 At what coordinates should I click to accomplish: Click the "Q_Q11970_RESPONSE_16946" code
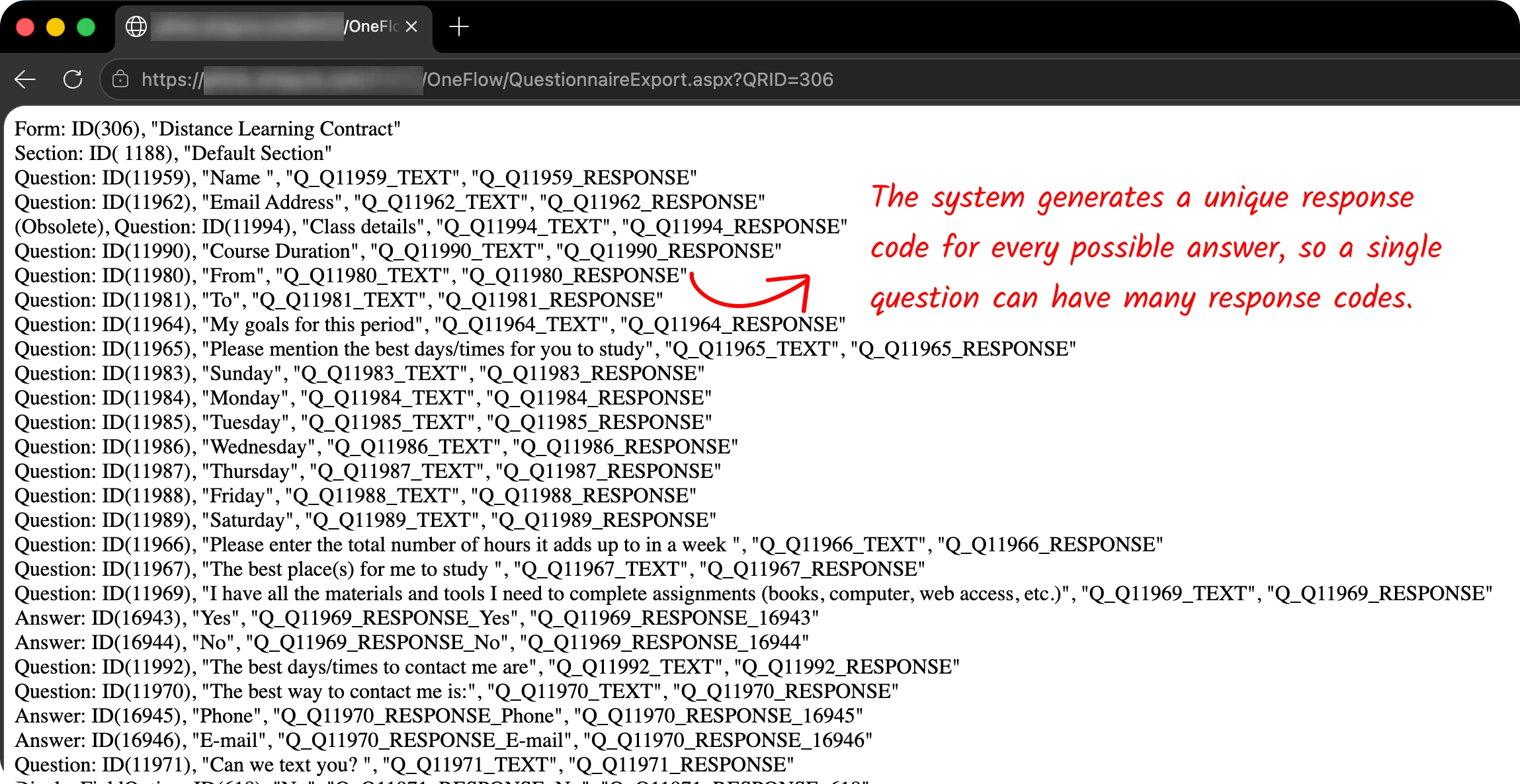[x=728, y=740]
